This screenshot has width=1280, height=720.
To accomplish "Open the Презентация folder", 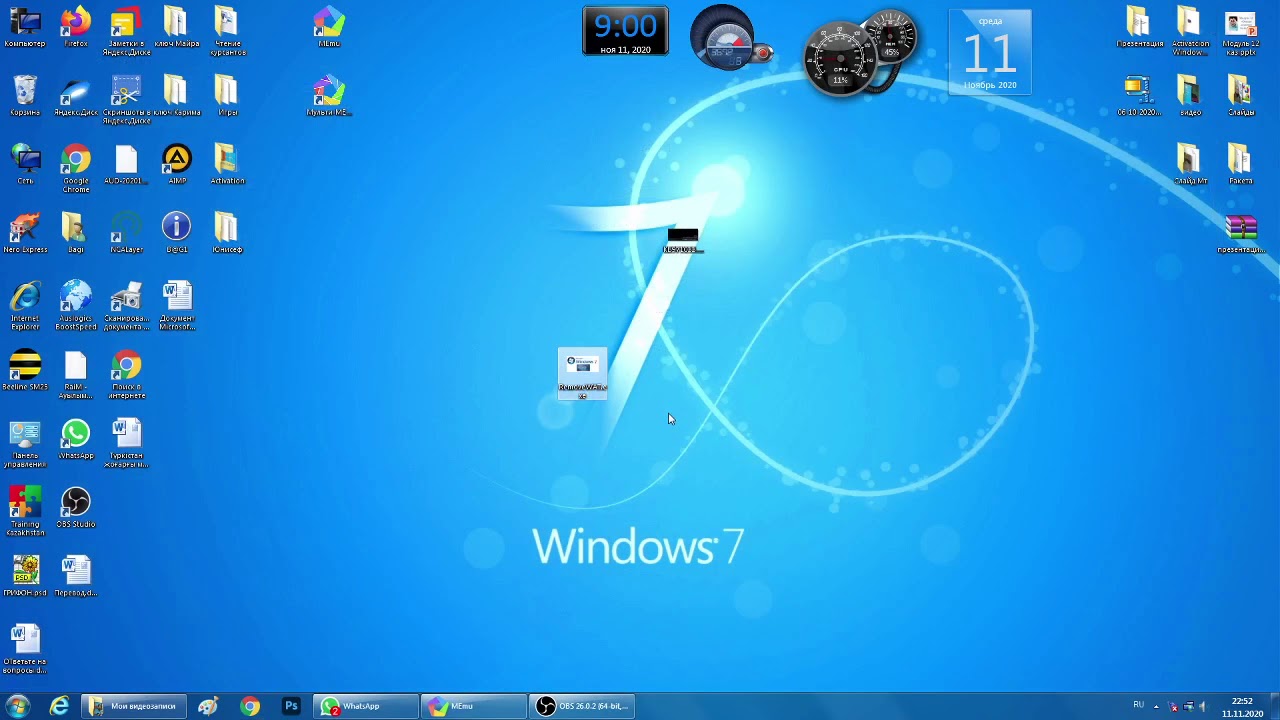I will pos(1138,28).
